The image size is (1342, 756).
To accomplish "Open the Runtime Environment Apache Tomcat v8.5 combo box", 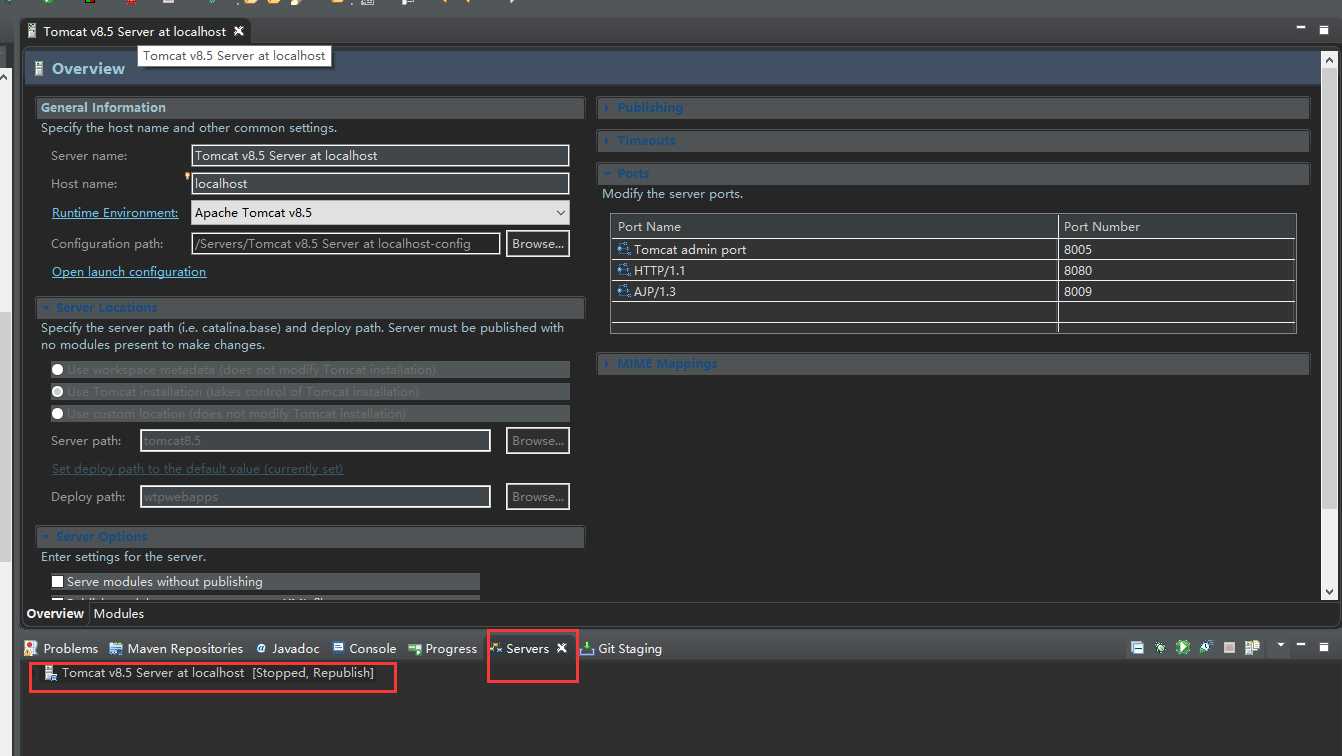I will coord(380,212).
